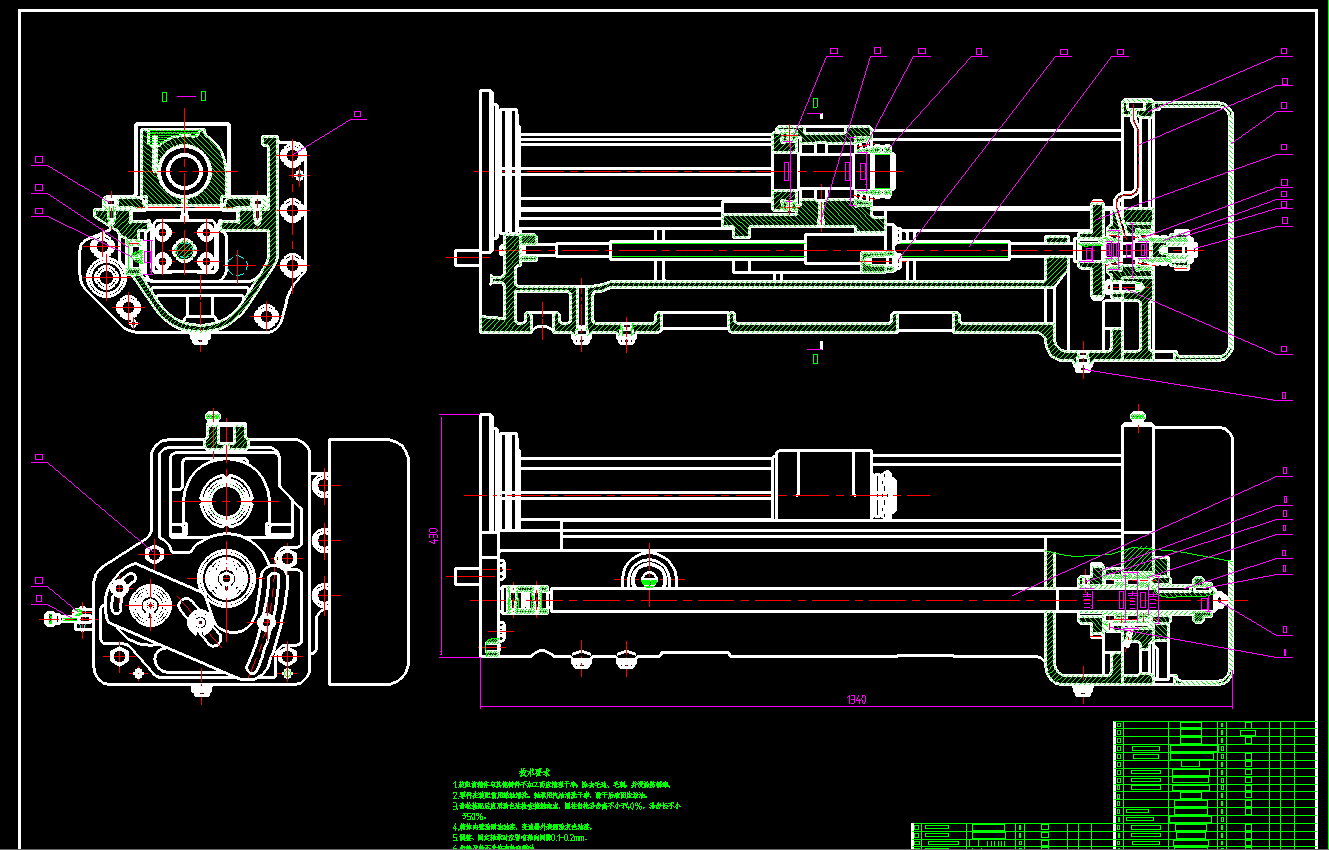Select the rounded cover box beside the end view
1329x850 pixels.
pos(368,561)
